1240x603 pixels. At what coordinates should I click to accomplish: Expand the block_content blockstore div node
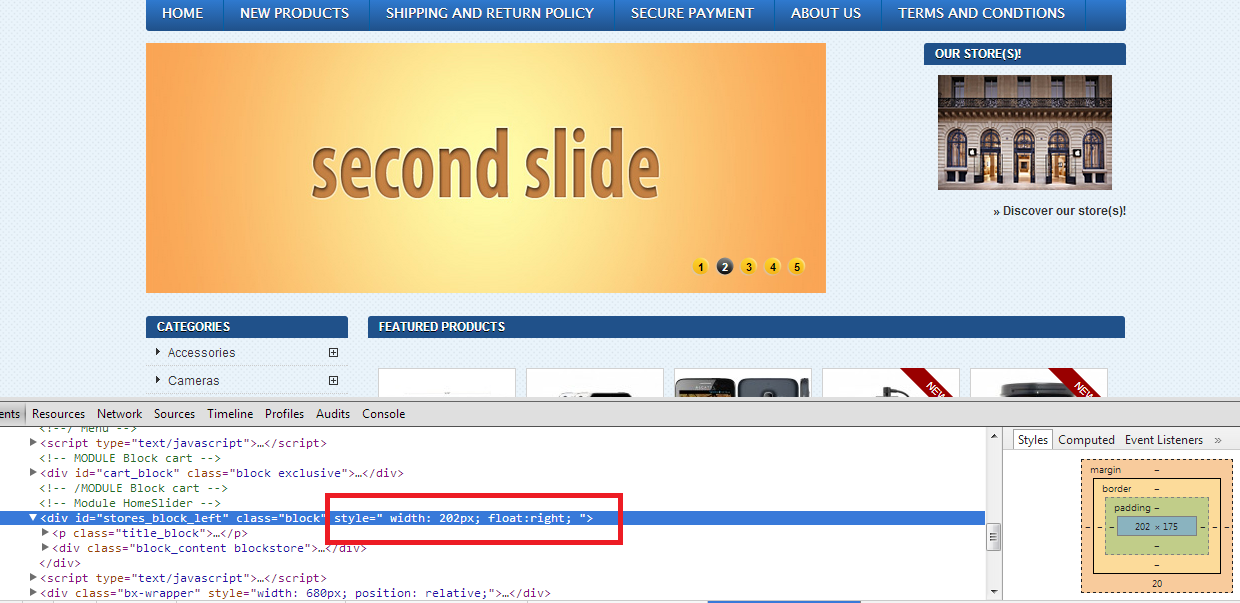[45, 548]
